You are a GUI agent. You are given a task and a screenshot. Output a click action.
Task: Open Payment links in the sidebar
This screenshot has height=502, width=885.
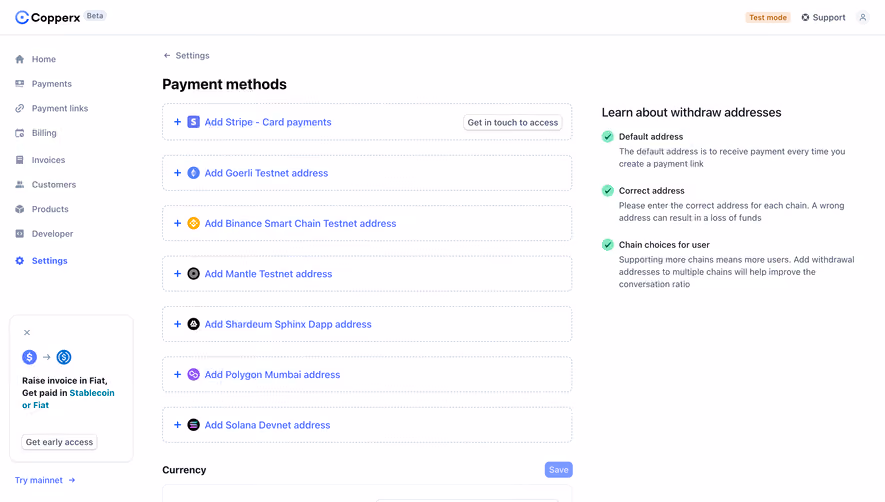pos(60,108)
